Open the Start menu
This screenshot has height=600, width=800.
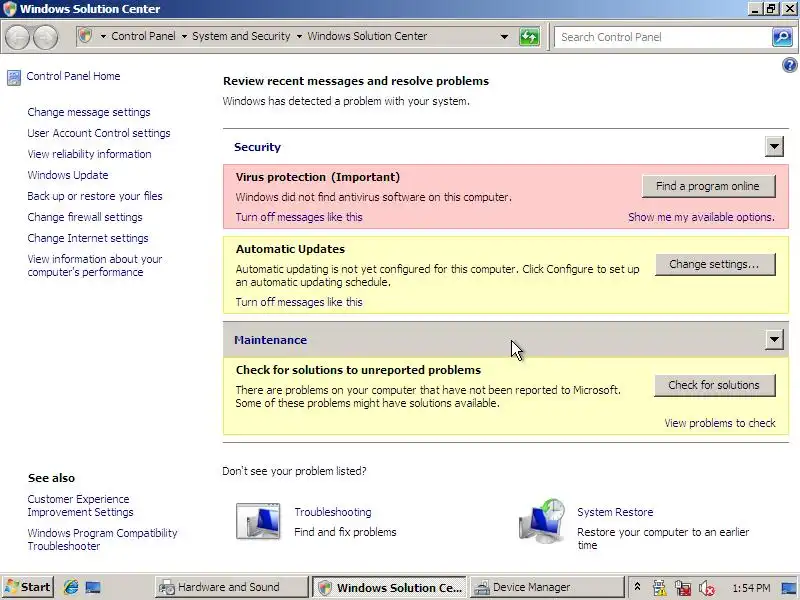pos(28,587)
